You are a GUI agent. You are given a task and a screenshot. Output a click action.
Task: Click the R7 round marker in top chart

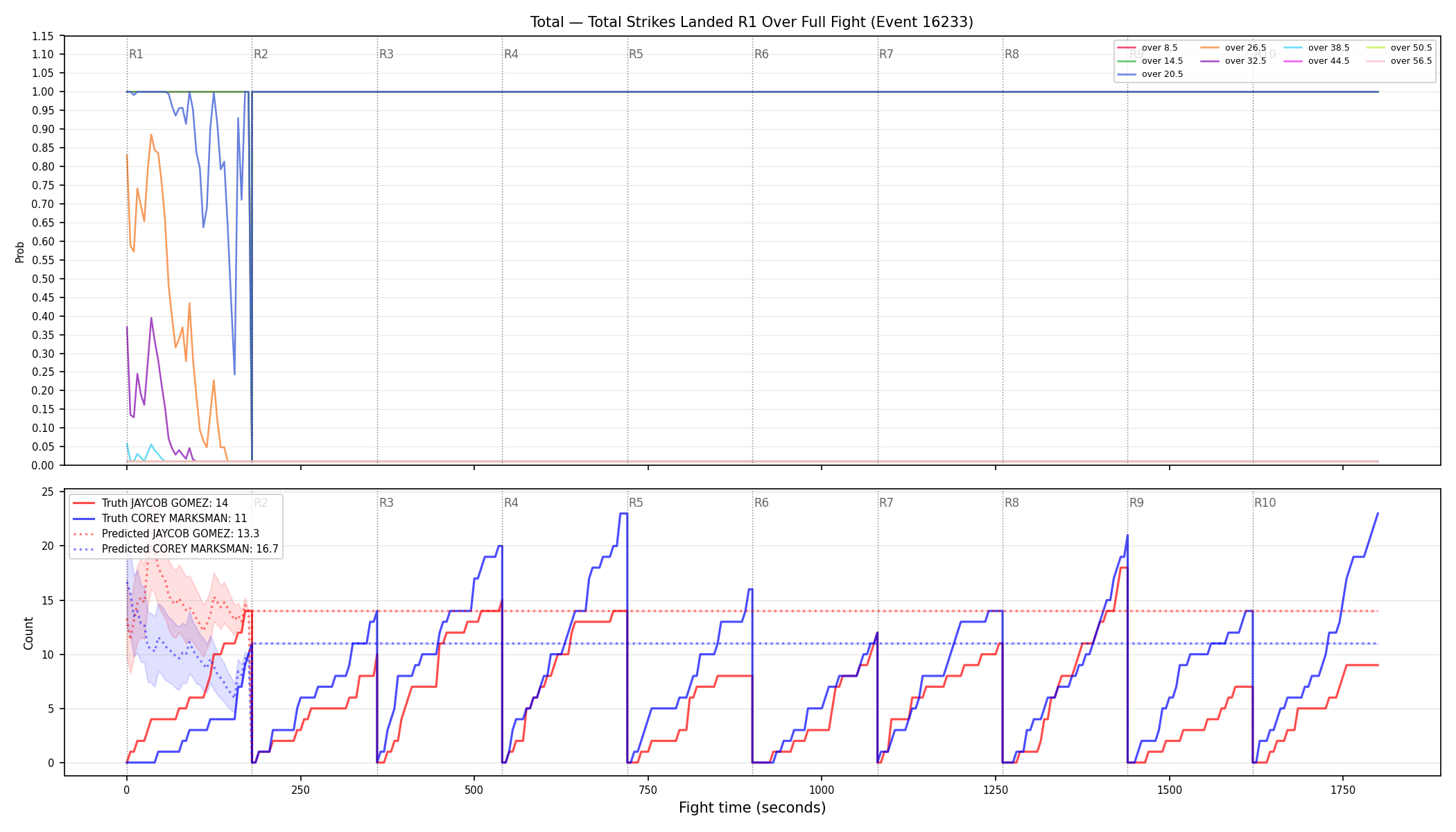(x=886, y=54)
